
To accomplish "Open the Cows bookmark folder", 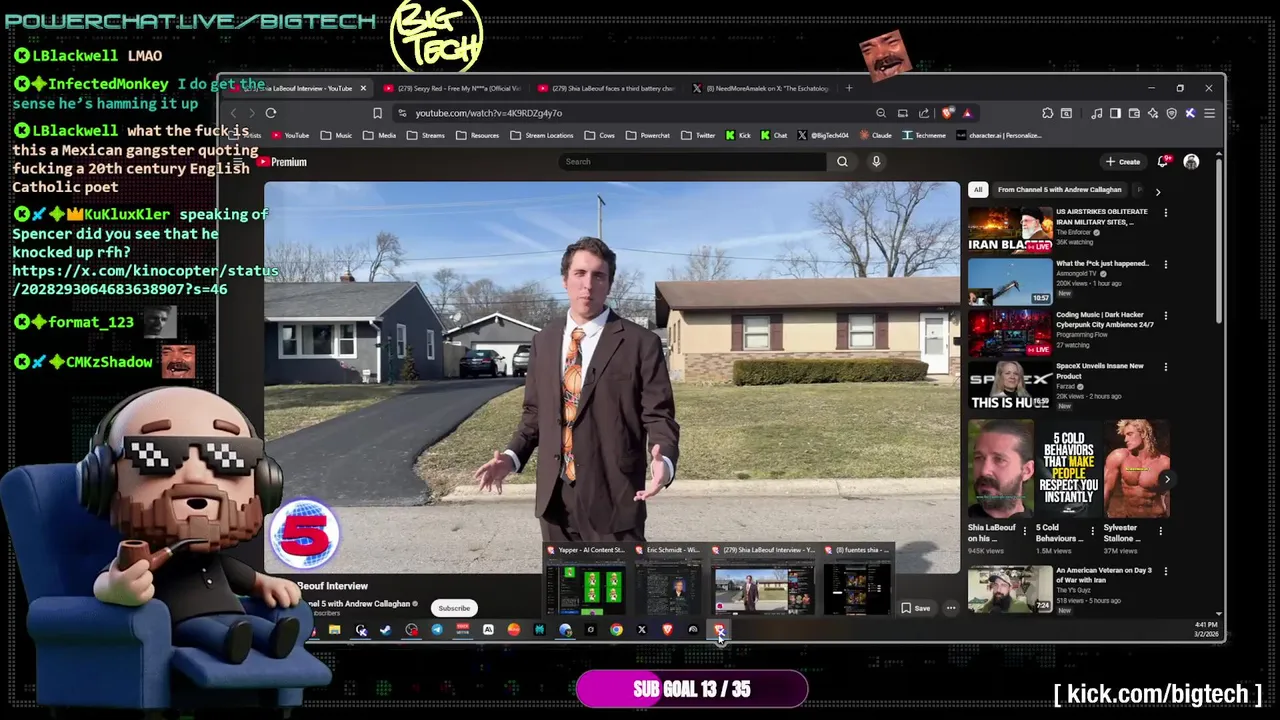I will click(600, 135).
